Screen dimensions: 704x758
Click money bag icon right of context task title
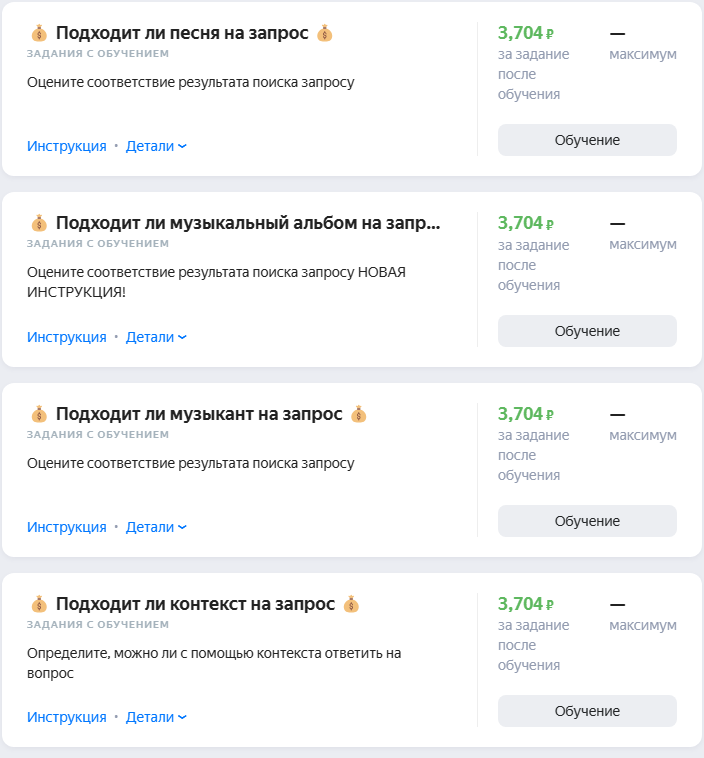[351, 604]
